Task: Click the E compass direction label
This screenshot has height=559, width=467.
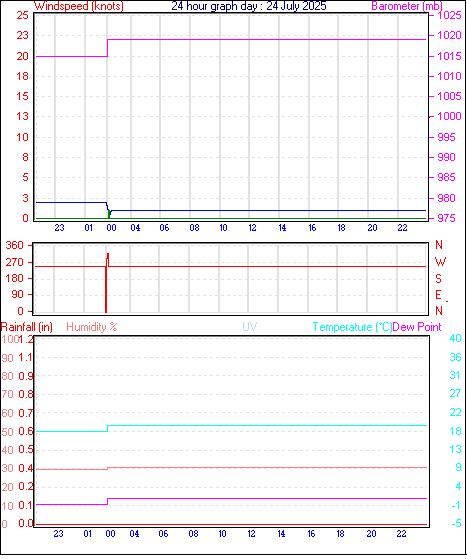Action: 438,294
